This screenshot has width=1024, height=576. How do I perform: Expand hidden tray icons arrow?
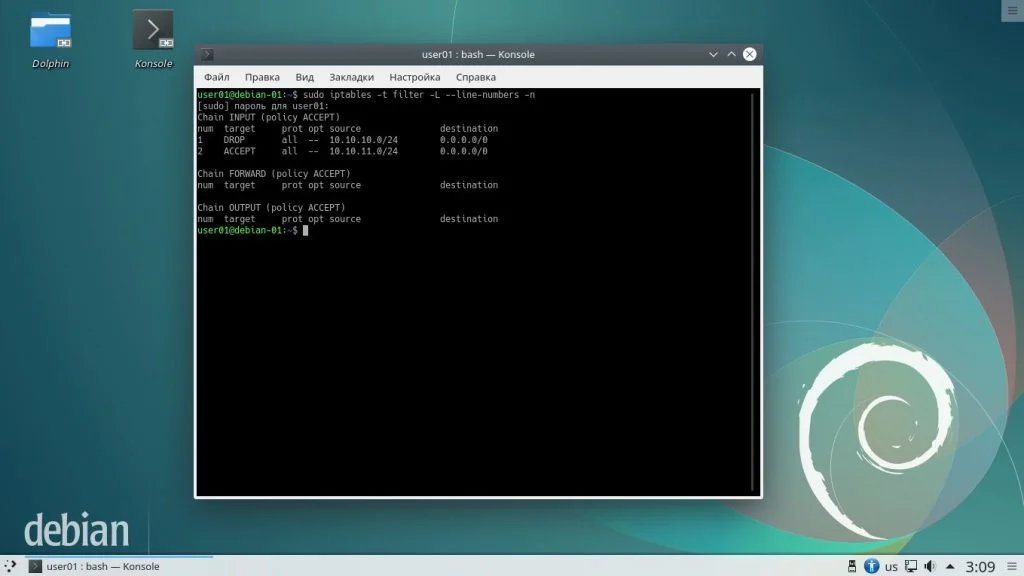point(950,566)
